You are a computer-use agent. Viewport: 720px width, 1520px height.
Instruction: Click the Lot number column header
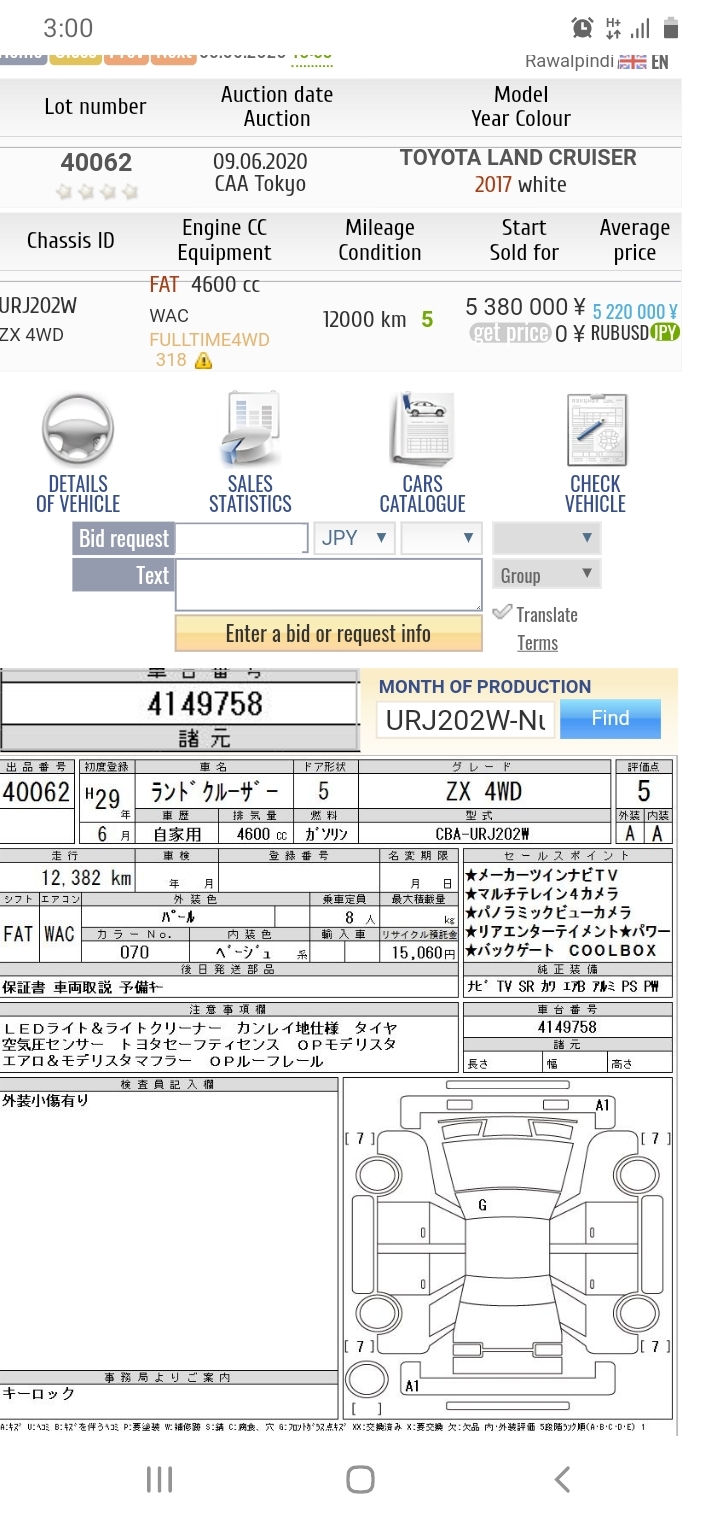coord(95,106)
